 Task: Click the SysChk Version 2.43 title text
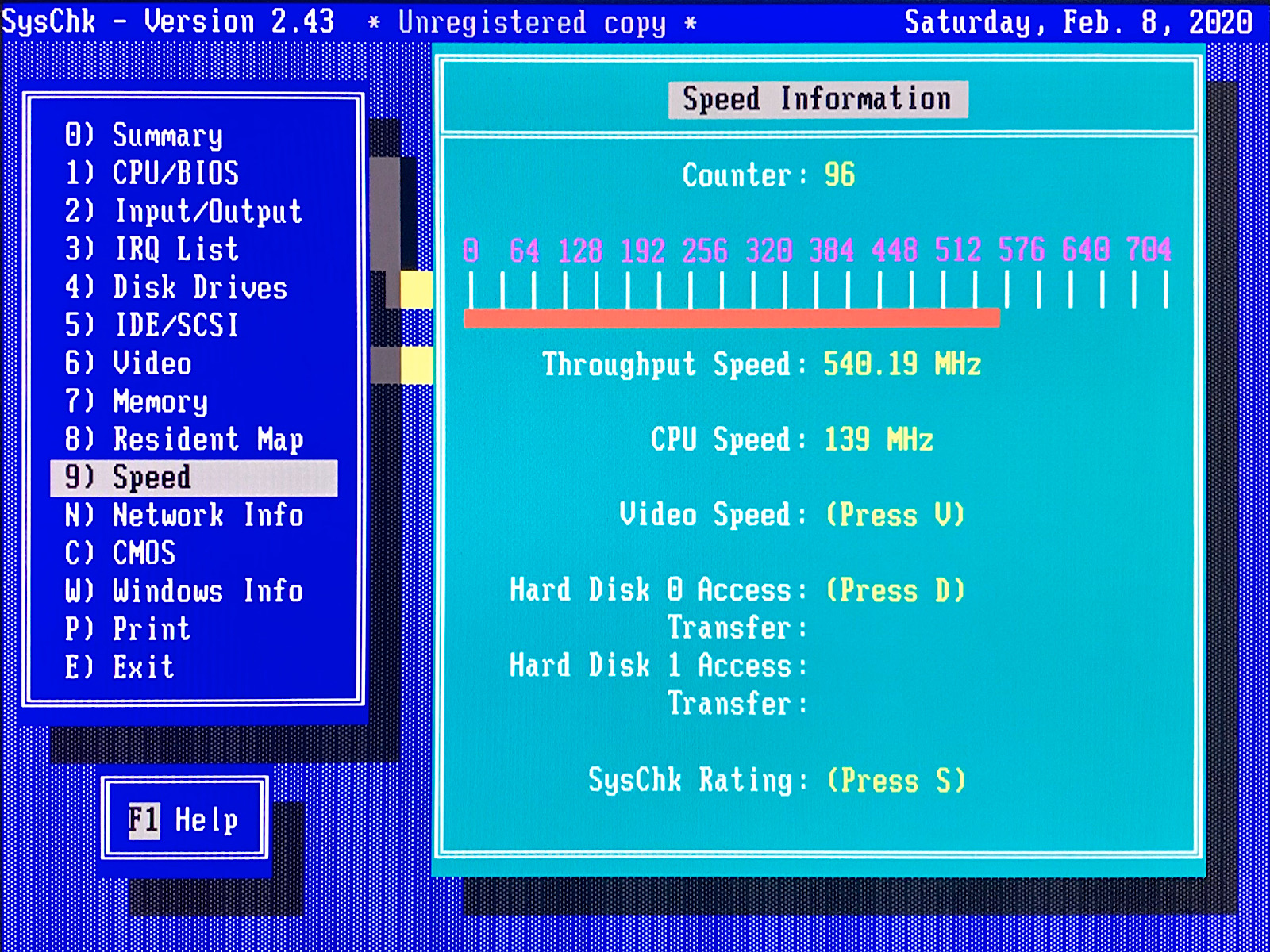pyautogui.click(x=168, y=21)
